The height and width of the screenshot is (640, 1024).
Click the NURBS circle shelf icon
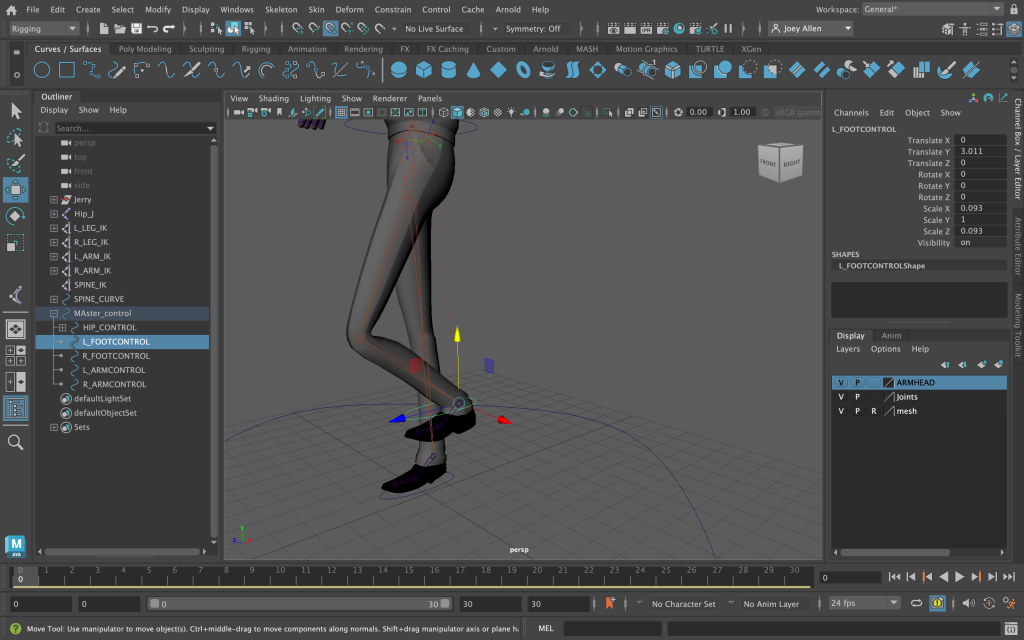[42, 70]
